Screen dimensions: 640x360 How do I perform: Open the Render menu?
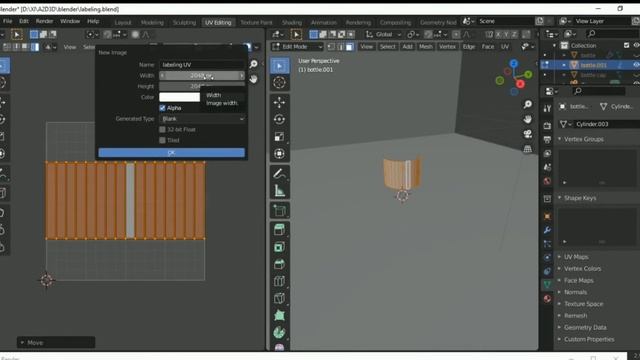point(44,21)
